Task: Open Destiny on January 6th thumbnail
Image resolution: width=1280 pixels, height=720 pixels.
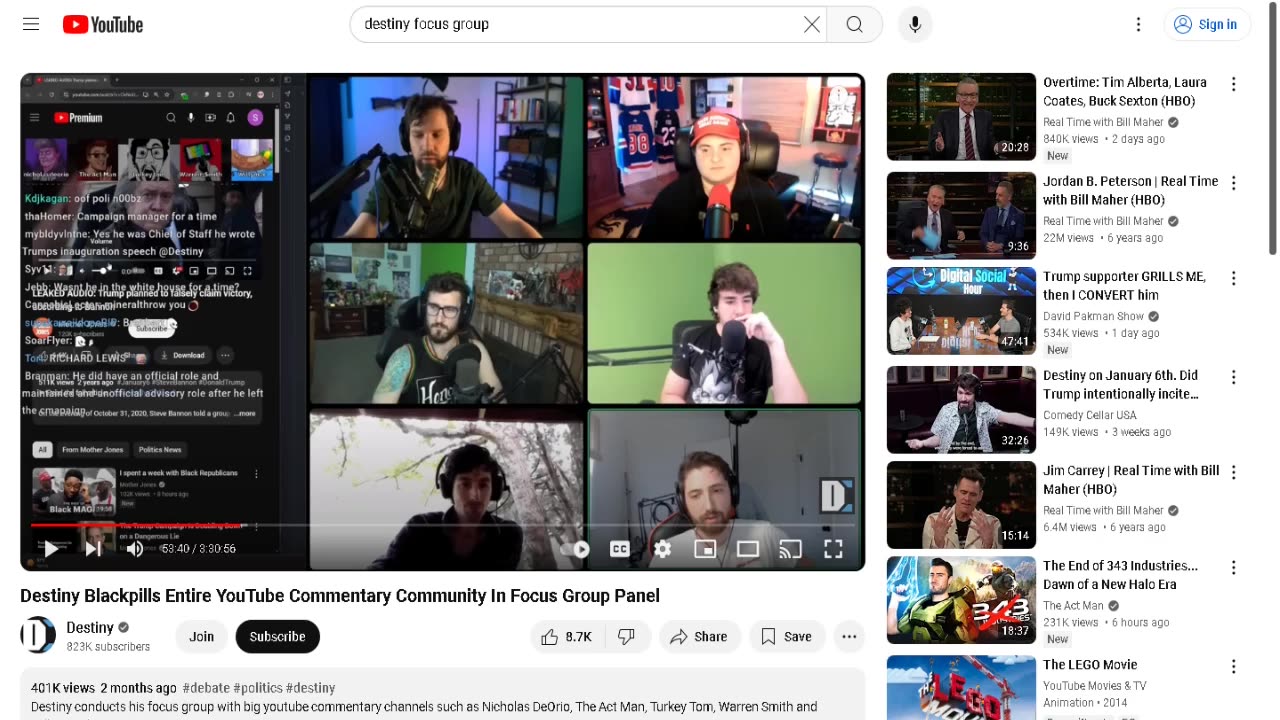Action: point(961,410)
